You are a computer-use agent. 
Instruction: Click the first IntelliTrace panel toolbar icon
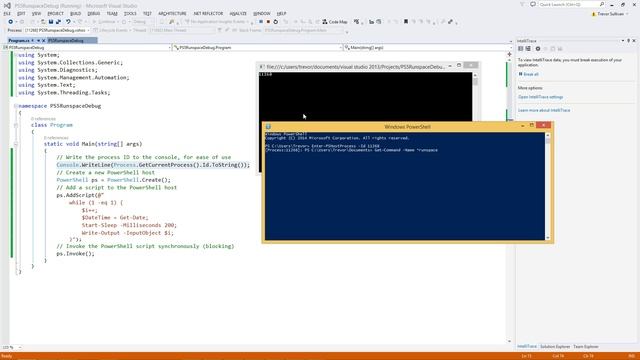tap(520, 49)
